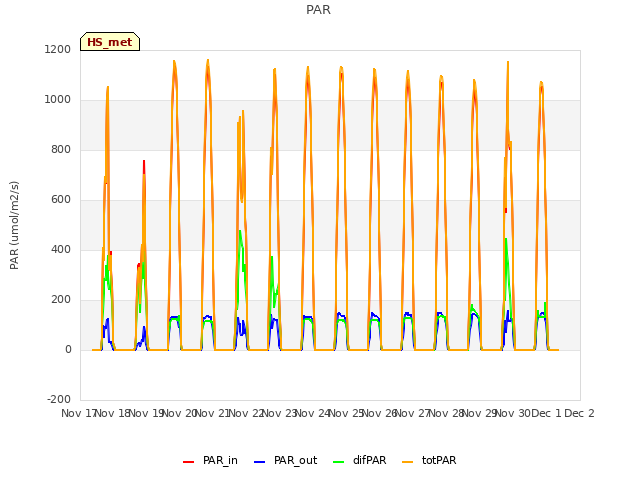Toggle the difPAR legend entry
Viewport: 640px width, 480px height.
360,460
